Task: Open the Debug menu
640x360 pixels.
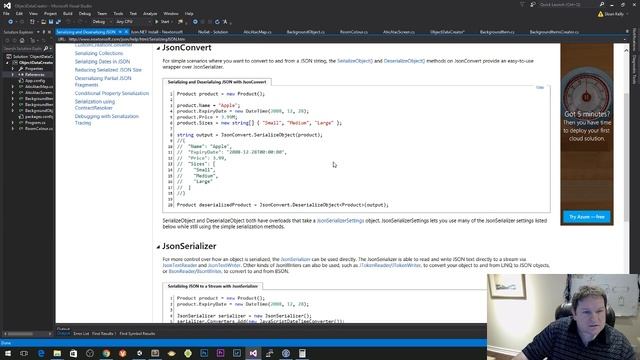Action: click(84, 13)
